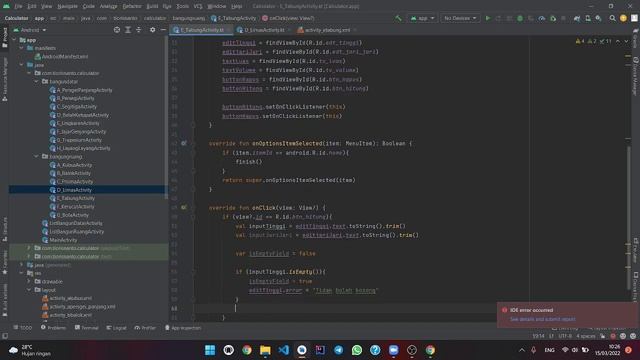This screenshot has width=640, height=360.
Task: Open the SDK Manager toolbar icon
Action: pos(598,18)
